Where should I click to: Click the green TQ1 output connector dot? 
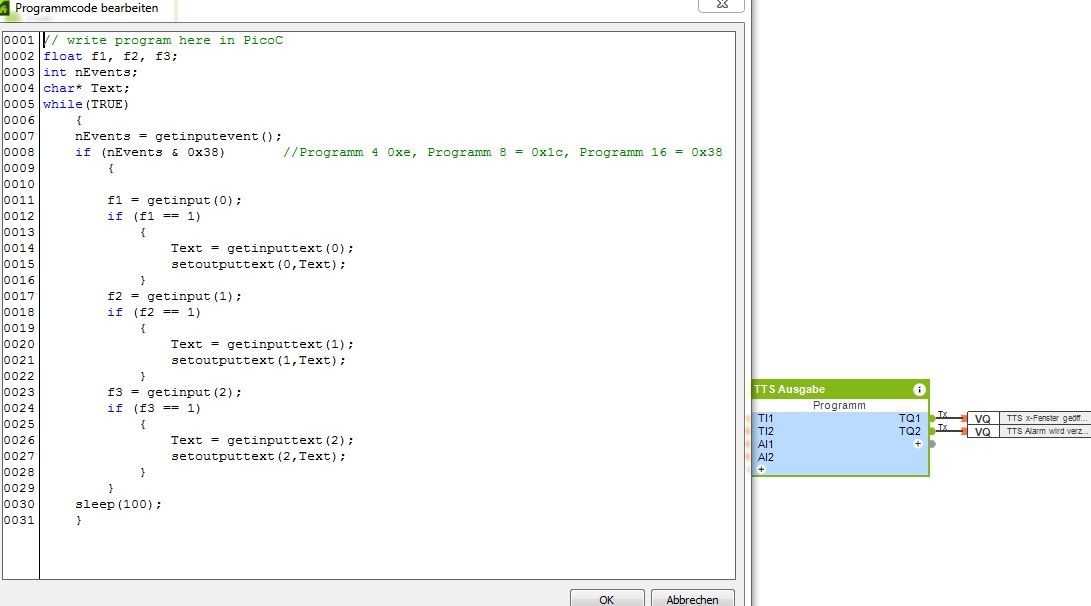(x=932, y=418)
